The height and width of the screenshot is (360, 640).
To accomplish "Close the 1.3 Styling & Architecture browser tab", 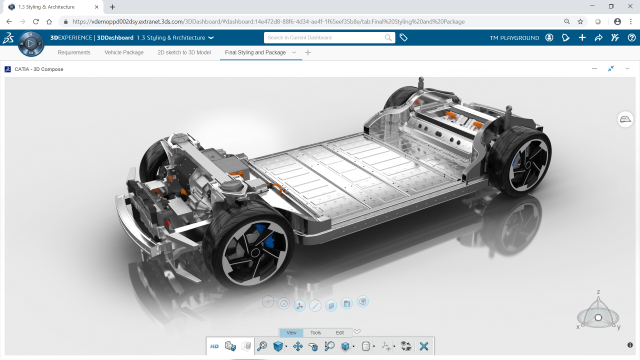I will click(97, 7).
